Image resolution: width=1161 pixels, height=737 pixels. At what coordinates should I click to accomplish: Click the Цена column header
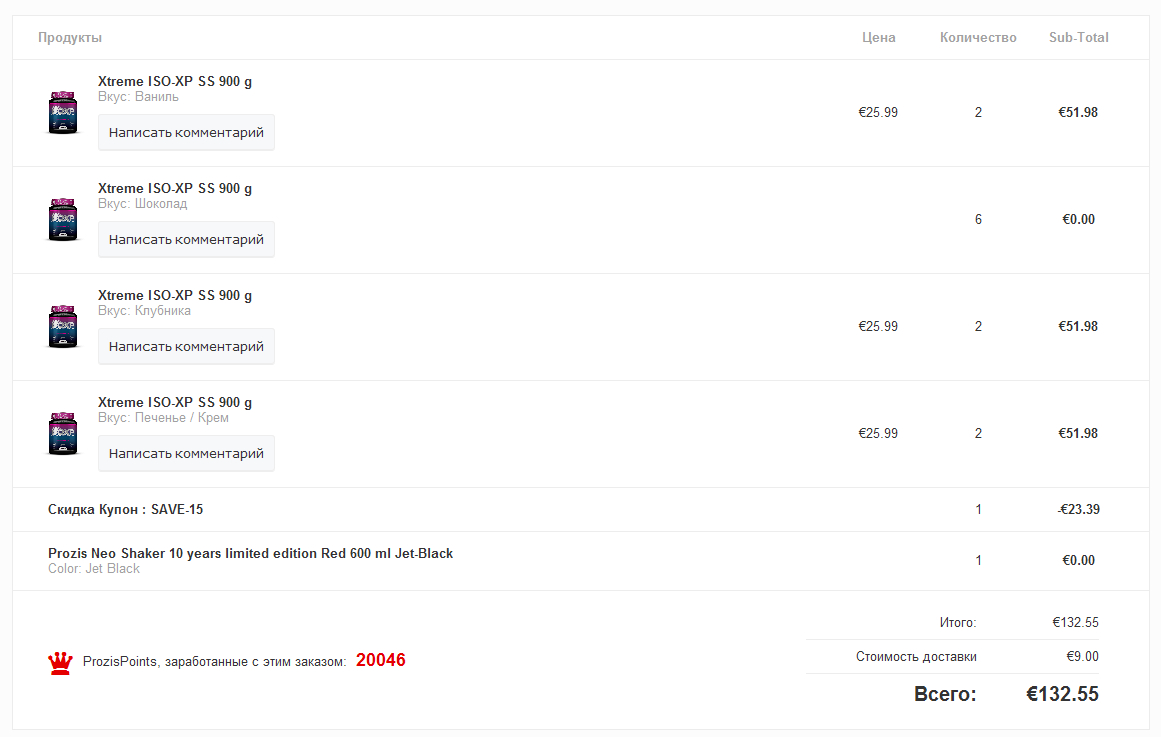tap(879, 38)
